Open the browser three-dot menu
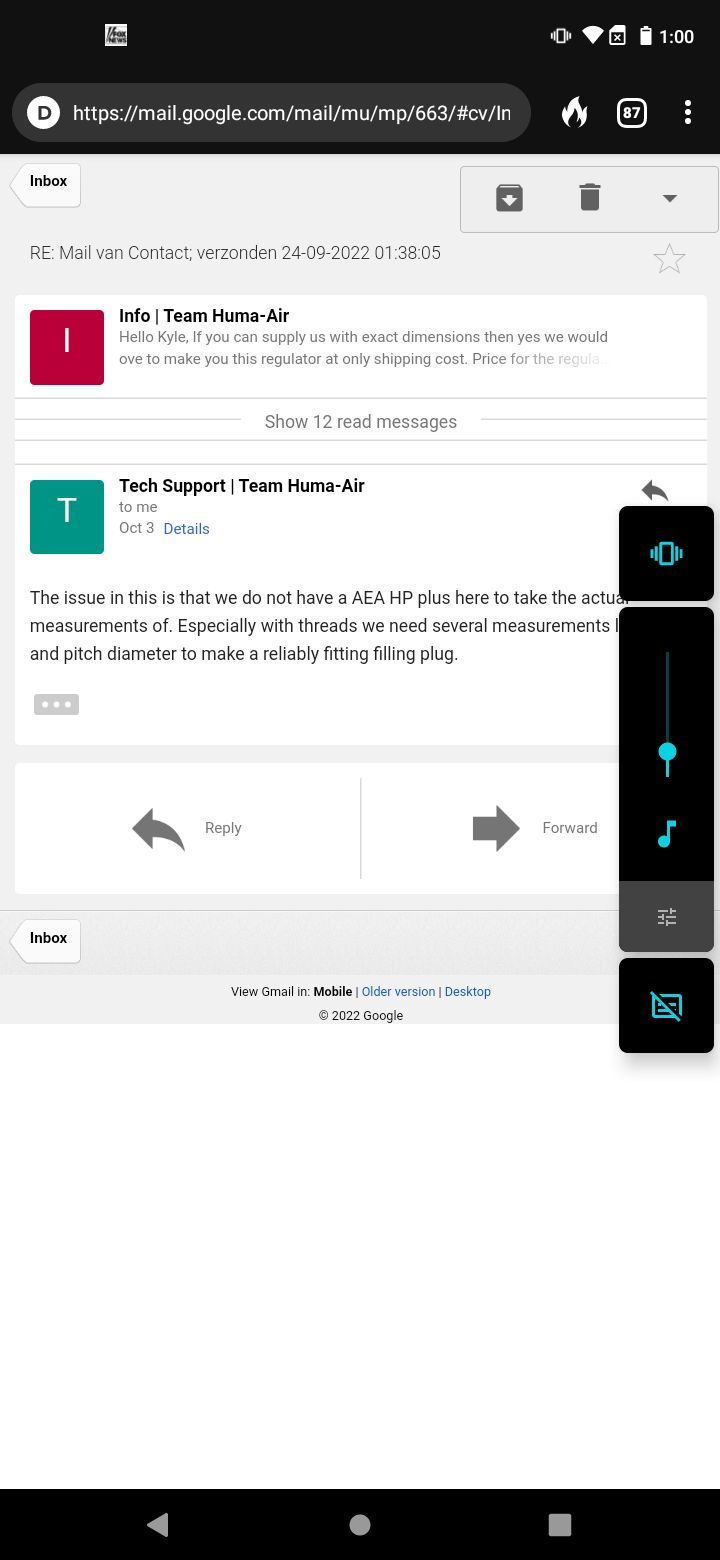The width and height of the screenshot is (720, 1560). pos(688,113)
